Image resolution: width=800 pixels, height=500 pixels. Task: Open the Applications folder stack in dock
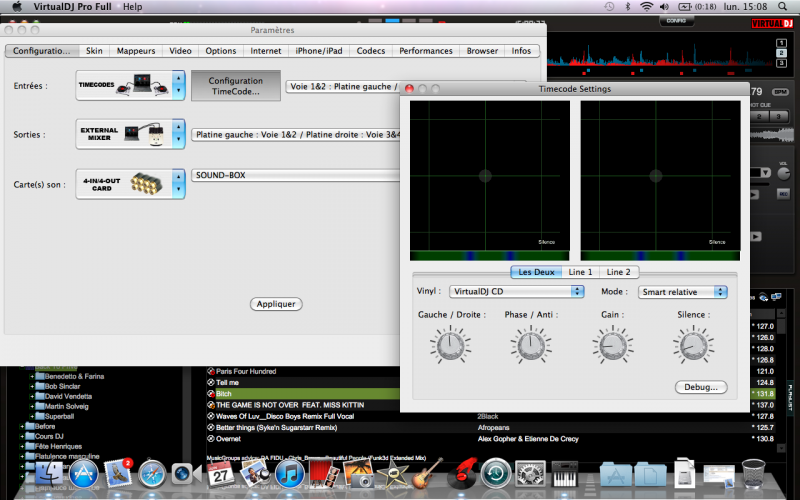[x=616, y=474]
